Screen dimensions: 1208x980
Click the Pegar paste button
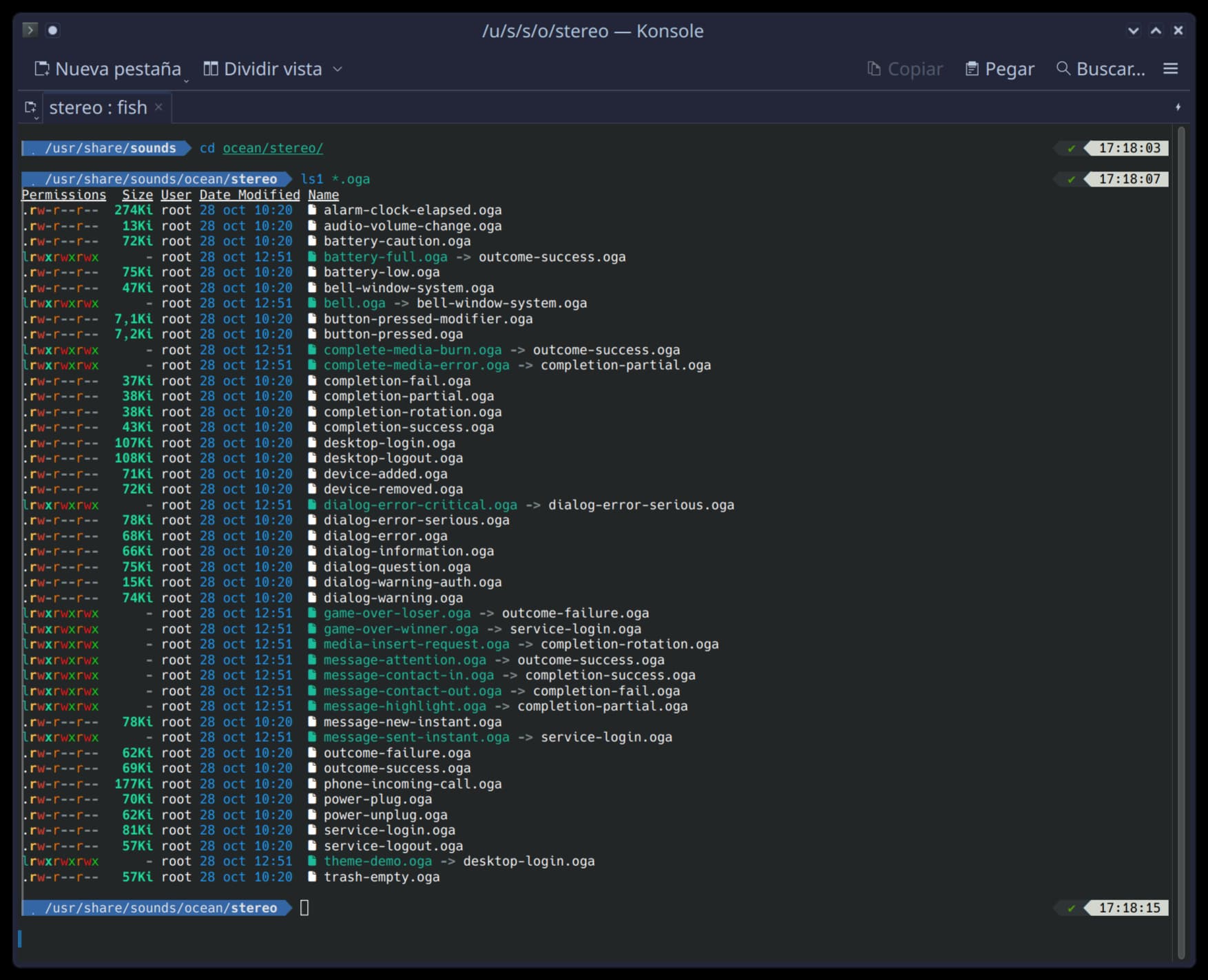[999, 69]
